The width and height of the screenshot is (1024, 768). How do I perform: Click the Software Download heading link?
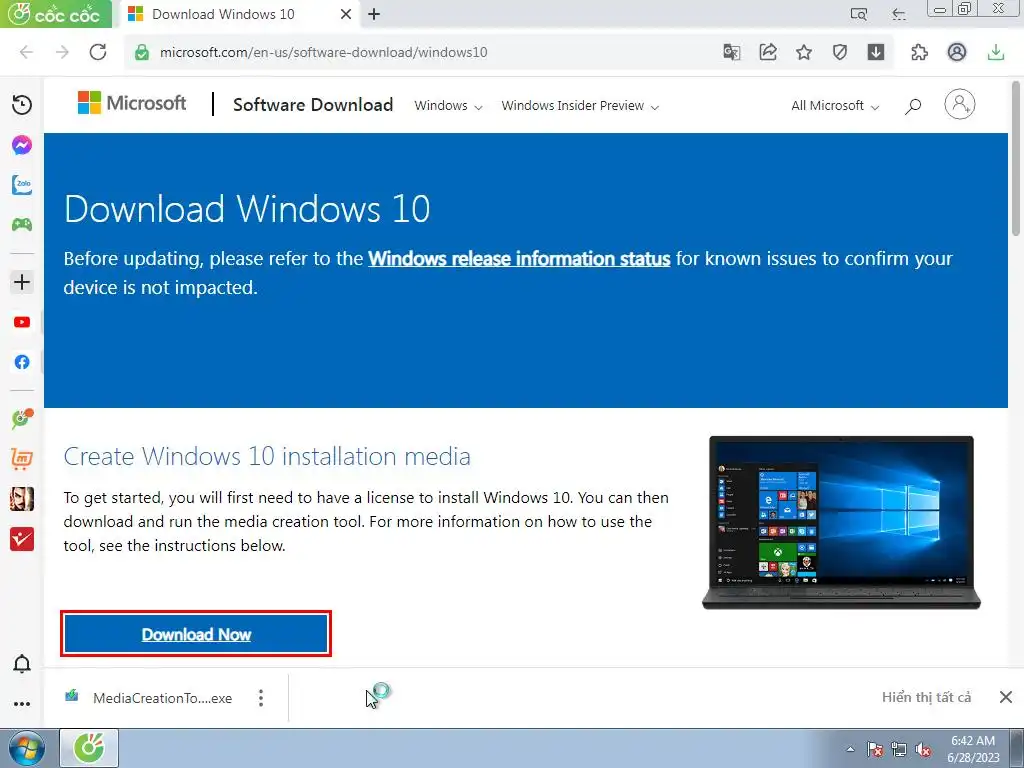(x=313, y=104)
